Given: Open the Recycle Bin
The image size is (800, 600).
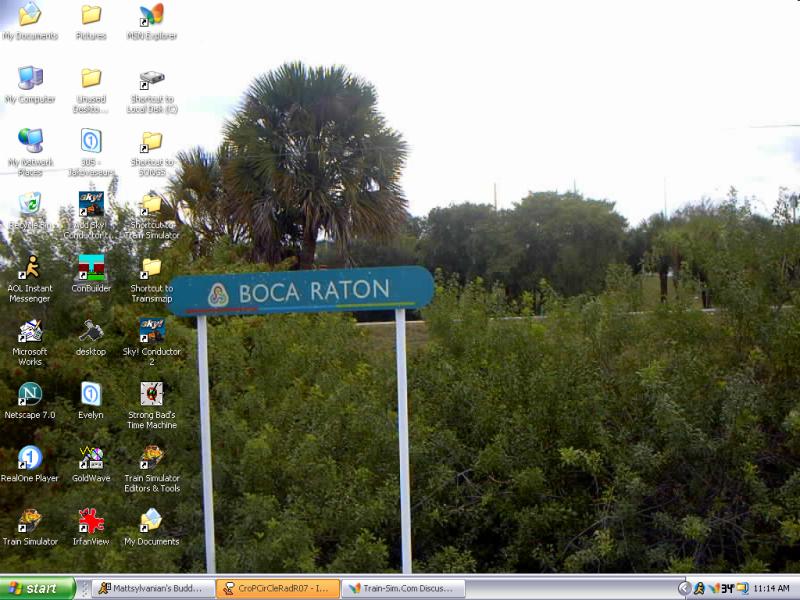Looking at the screenshot, I should pyautogui.click(x=30, y=210).
